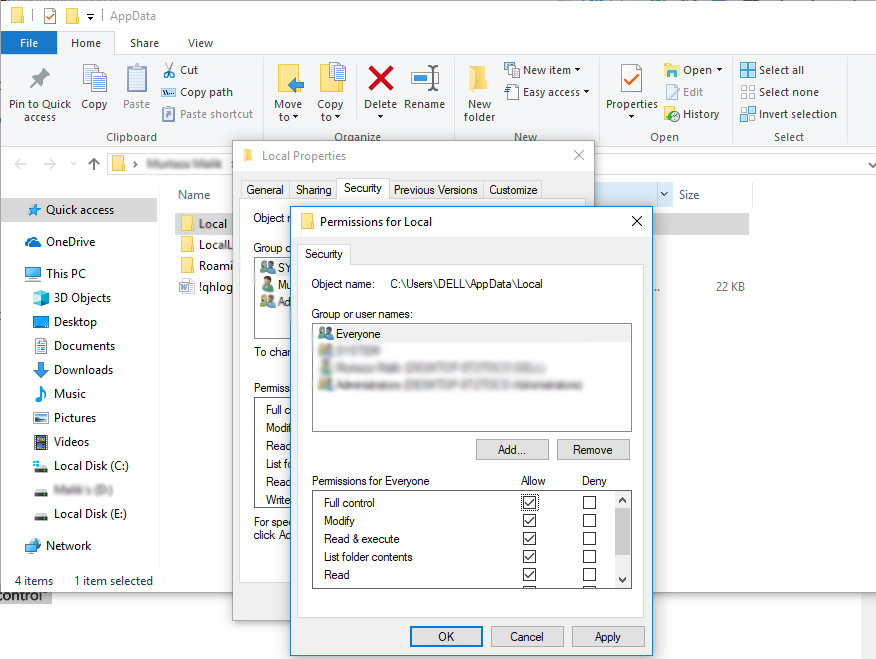The height and width of the screenshot is (659, 876).
Task: Click the Select all icon
Action: click(748, 70)
